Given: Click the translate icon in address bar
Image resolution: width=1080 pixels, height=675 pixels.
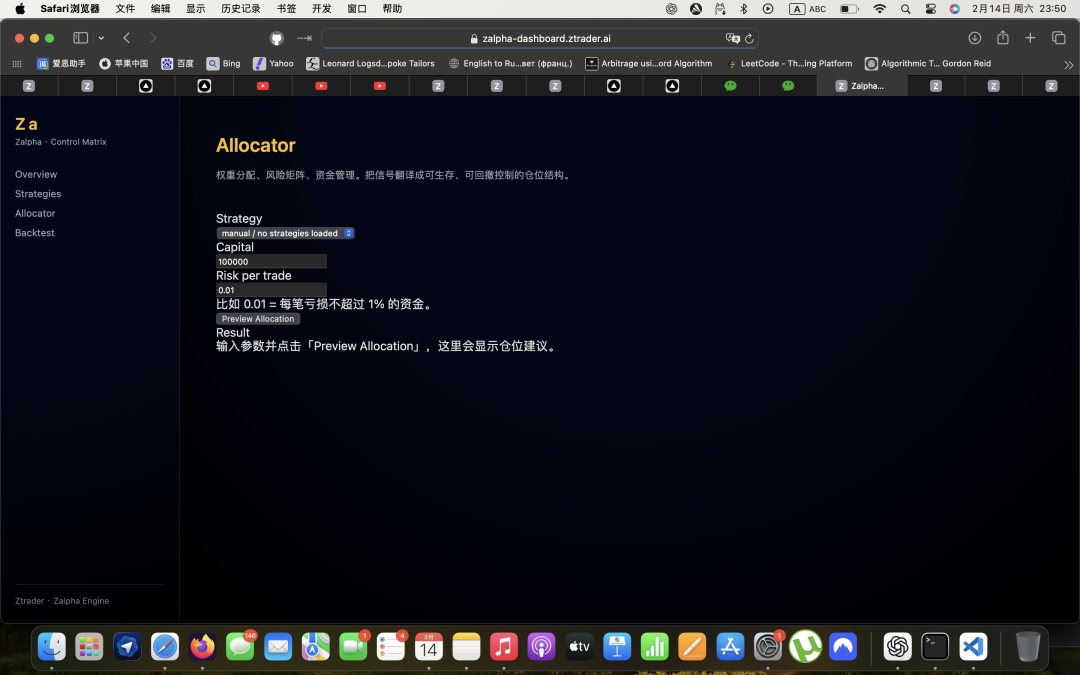Looking at the screenshot, I should (732, 39).
